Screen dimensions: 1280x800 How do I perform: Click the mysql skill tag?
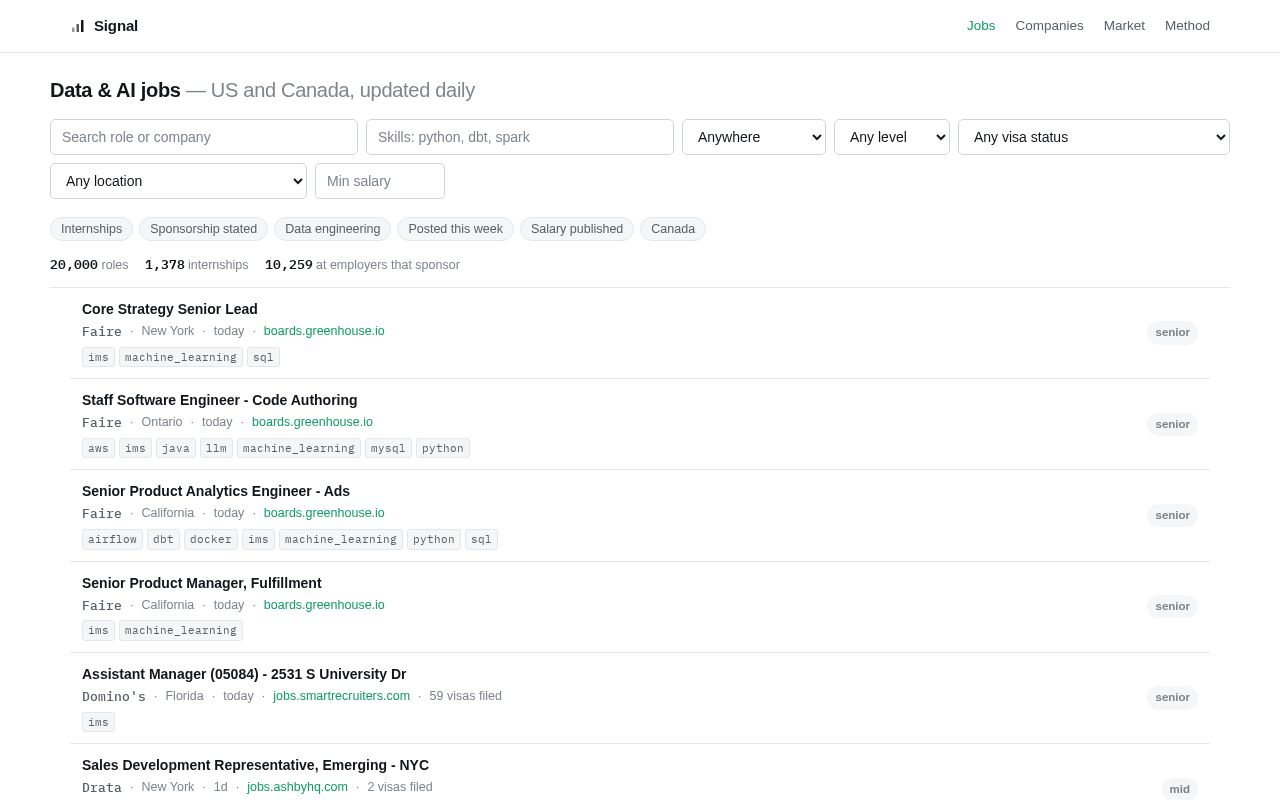388,448
